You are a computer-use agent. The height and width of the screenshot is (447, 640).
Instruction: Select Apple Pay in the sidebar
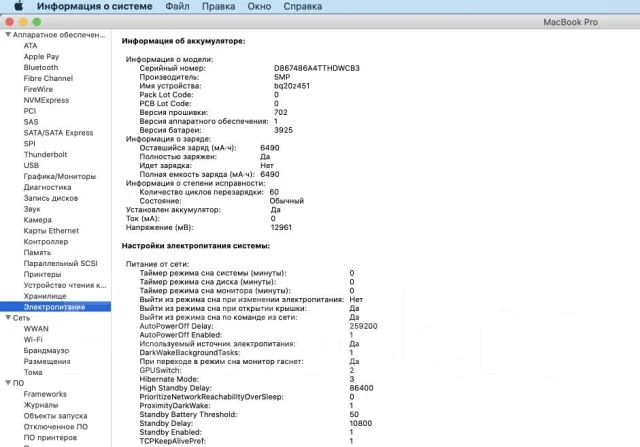click(41, 56)
